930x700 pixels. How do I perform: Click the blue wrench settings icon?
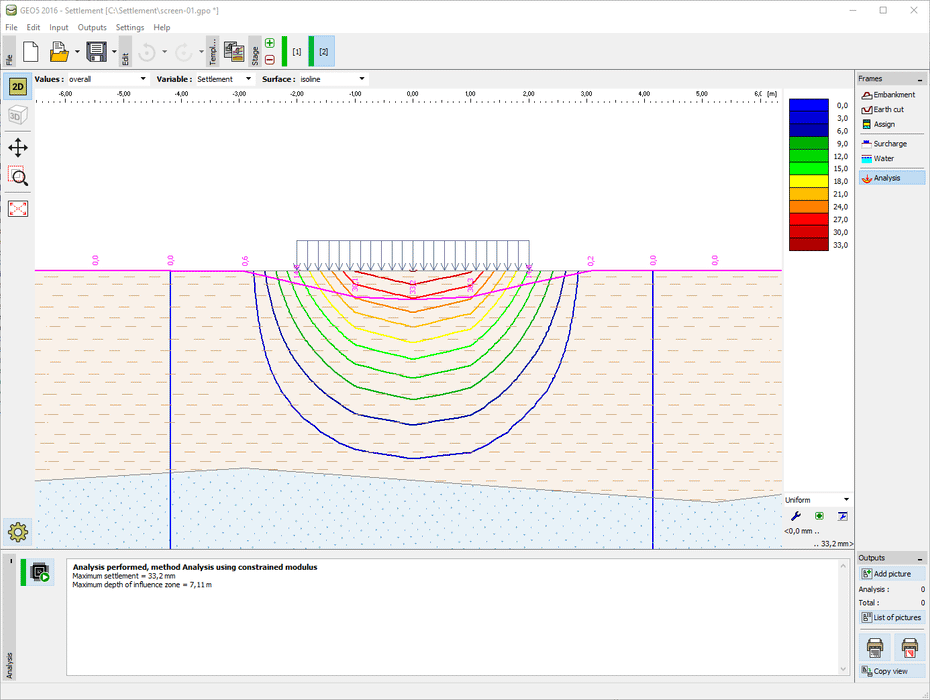(x=796, y=516)
